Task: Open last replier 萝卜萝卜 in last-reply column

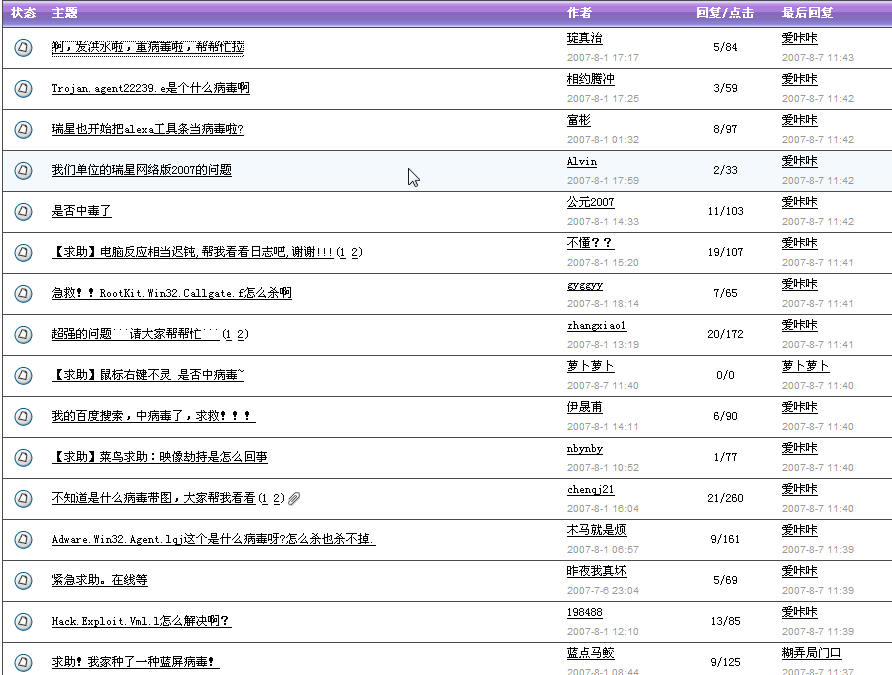Action: point(806,366)
